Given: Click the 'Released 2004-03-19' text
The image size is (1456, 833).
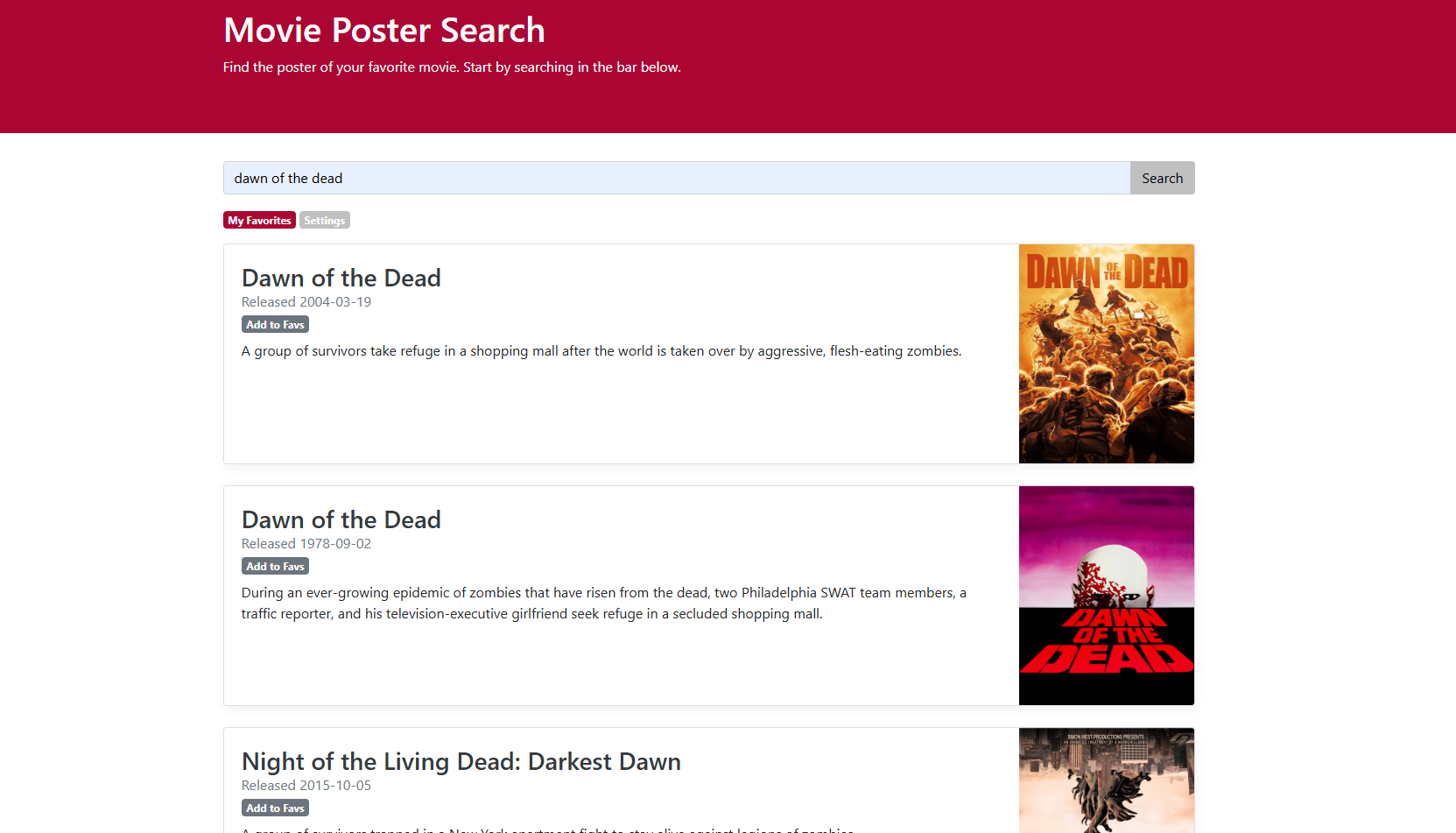Looking at the screenshot, I should point(306,301).
